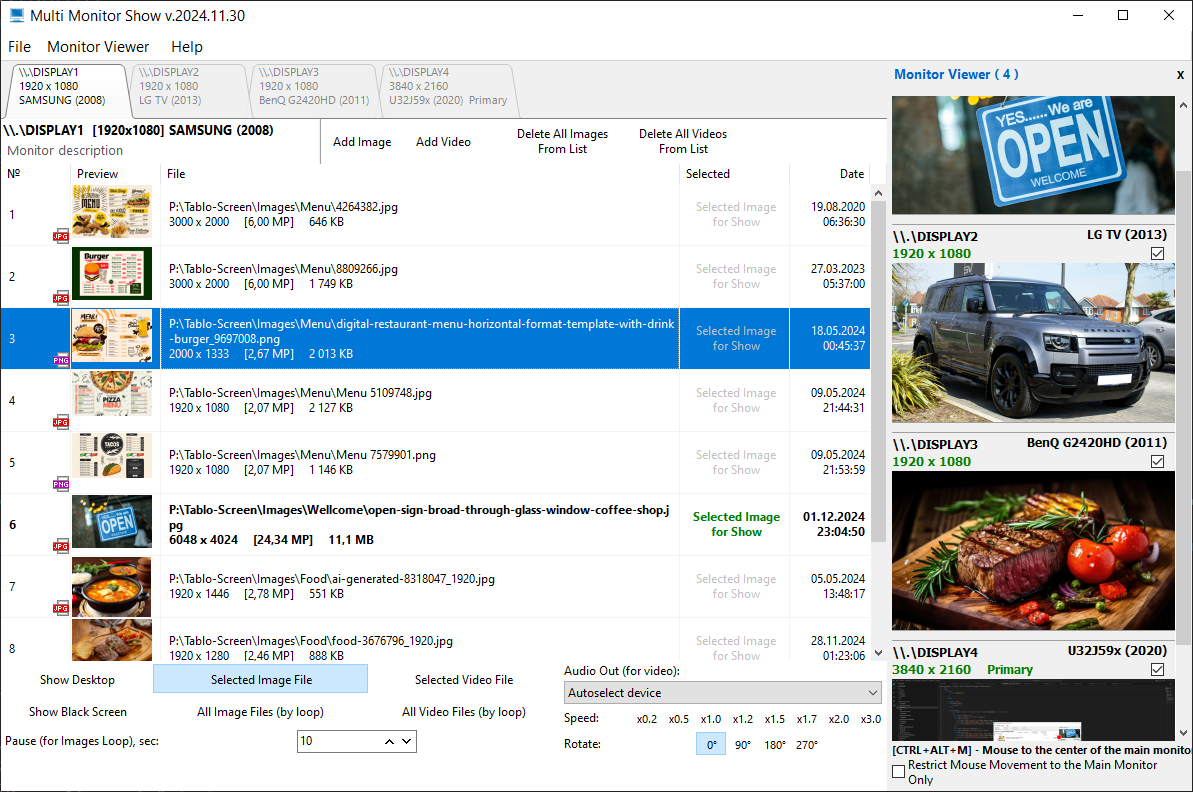Image resolution: width=1193 pixels, height=792 pixels.
Task: Click the PNG file type icon on row 5
Action: (x=61, y=484)
